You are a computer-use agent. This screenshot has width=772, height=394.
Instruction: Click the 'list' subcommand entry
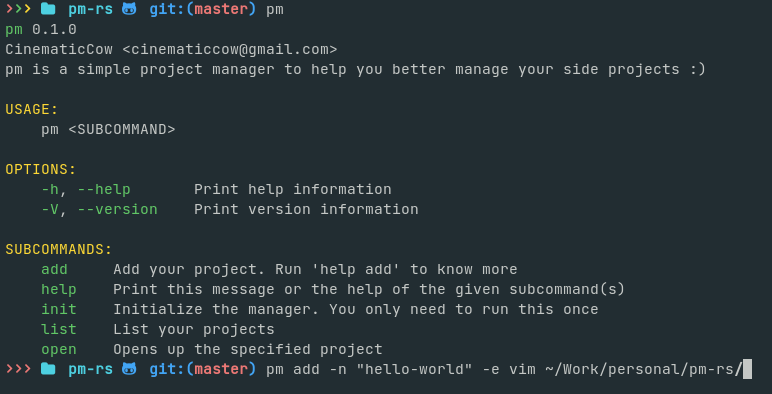point(59,329)
